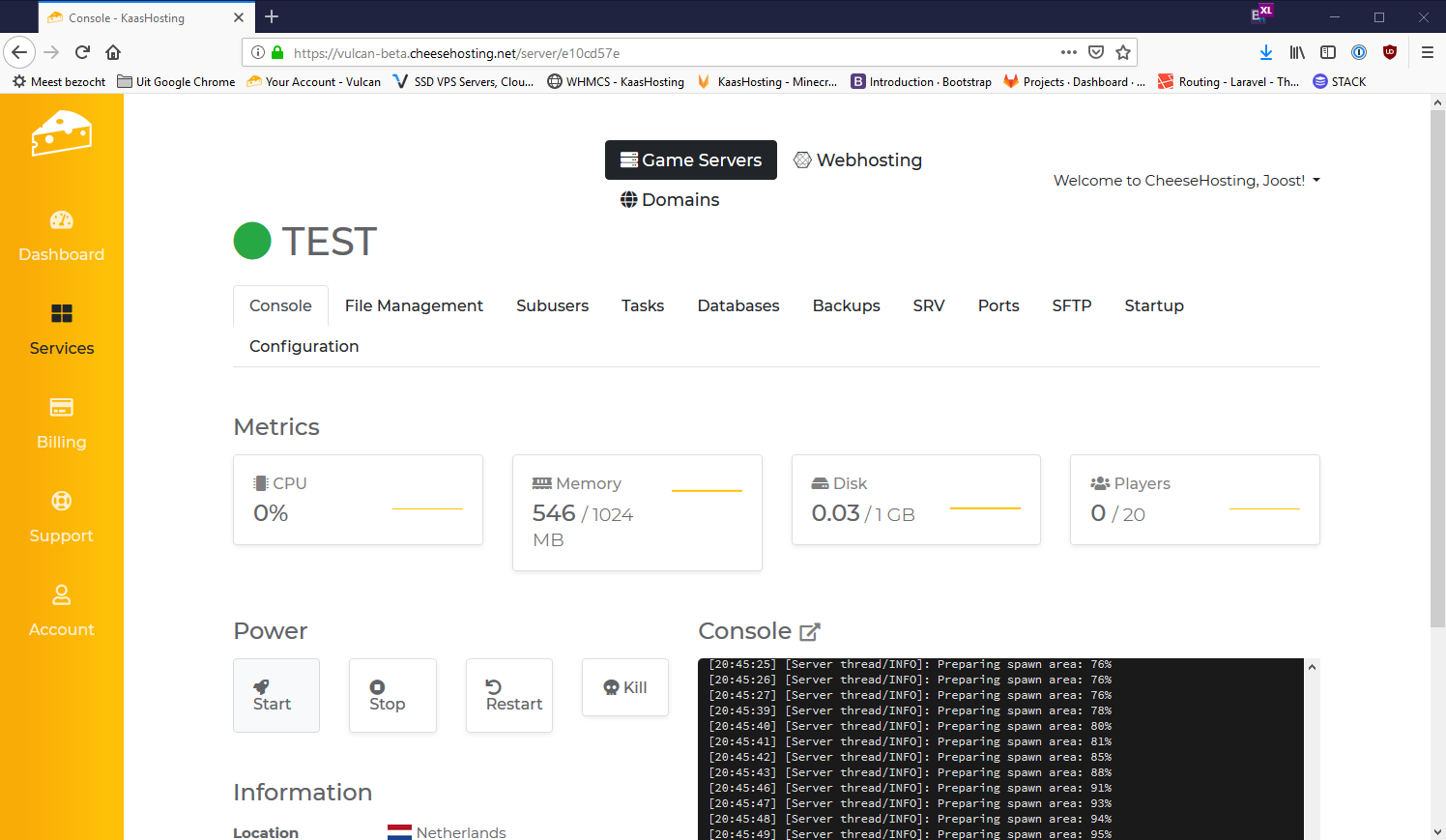Go to Services in the sidebar

point(62,329)
